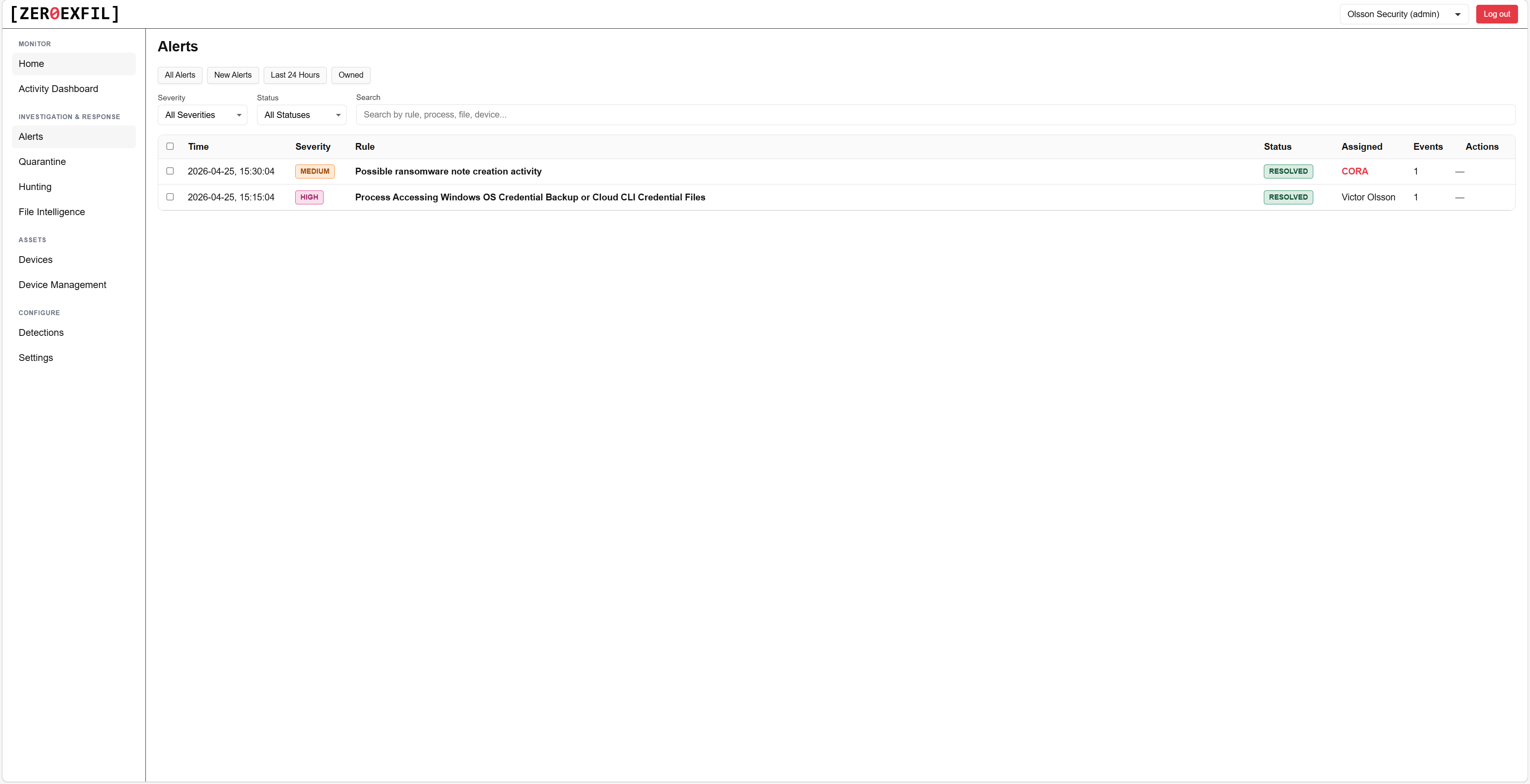Select the credential files alert checkbox
Image resolution: width=1530 pixels, height=784 pixels.
pos(170,196)
